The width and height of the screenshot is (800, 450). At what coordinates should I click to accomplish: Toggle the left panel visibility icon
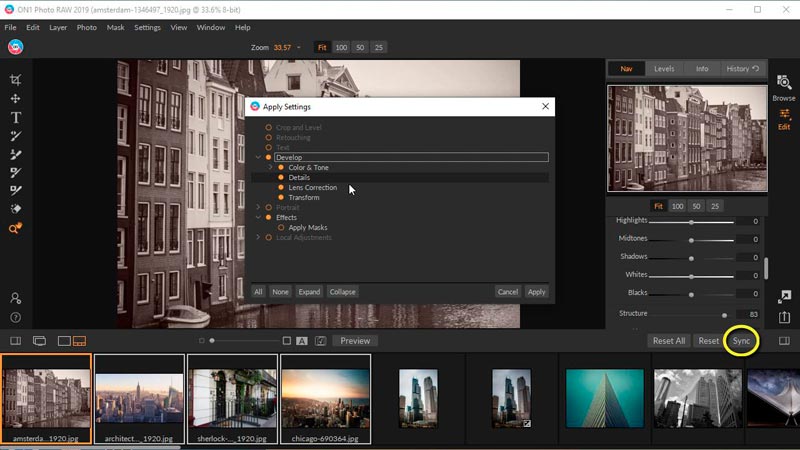pyautogui.click(x=15, y=341)
